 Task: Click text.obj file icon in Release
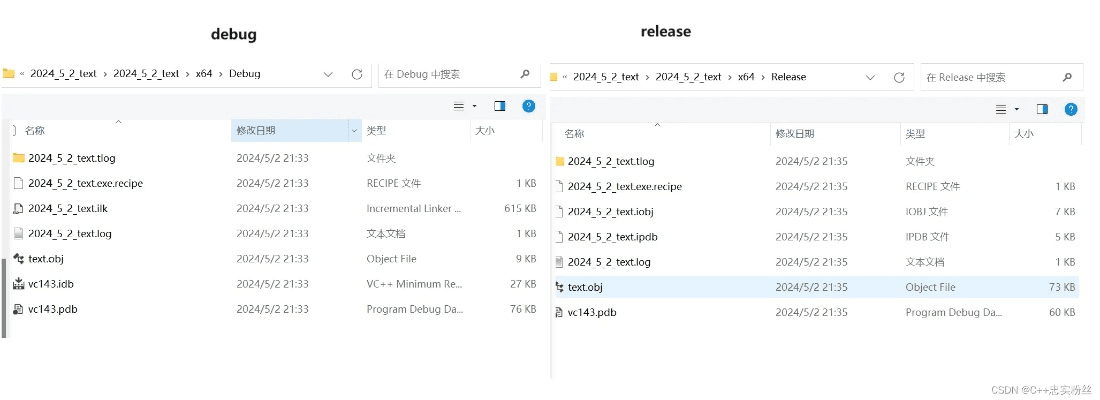coord(560,287)
